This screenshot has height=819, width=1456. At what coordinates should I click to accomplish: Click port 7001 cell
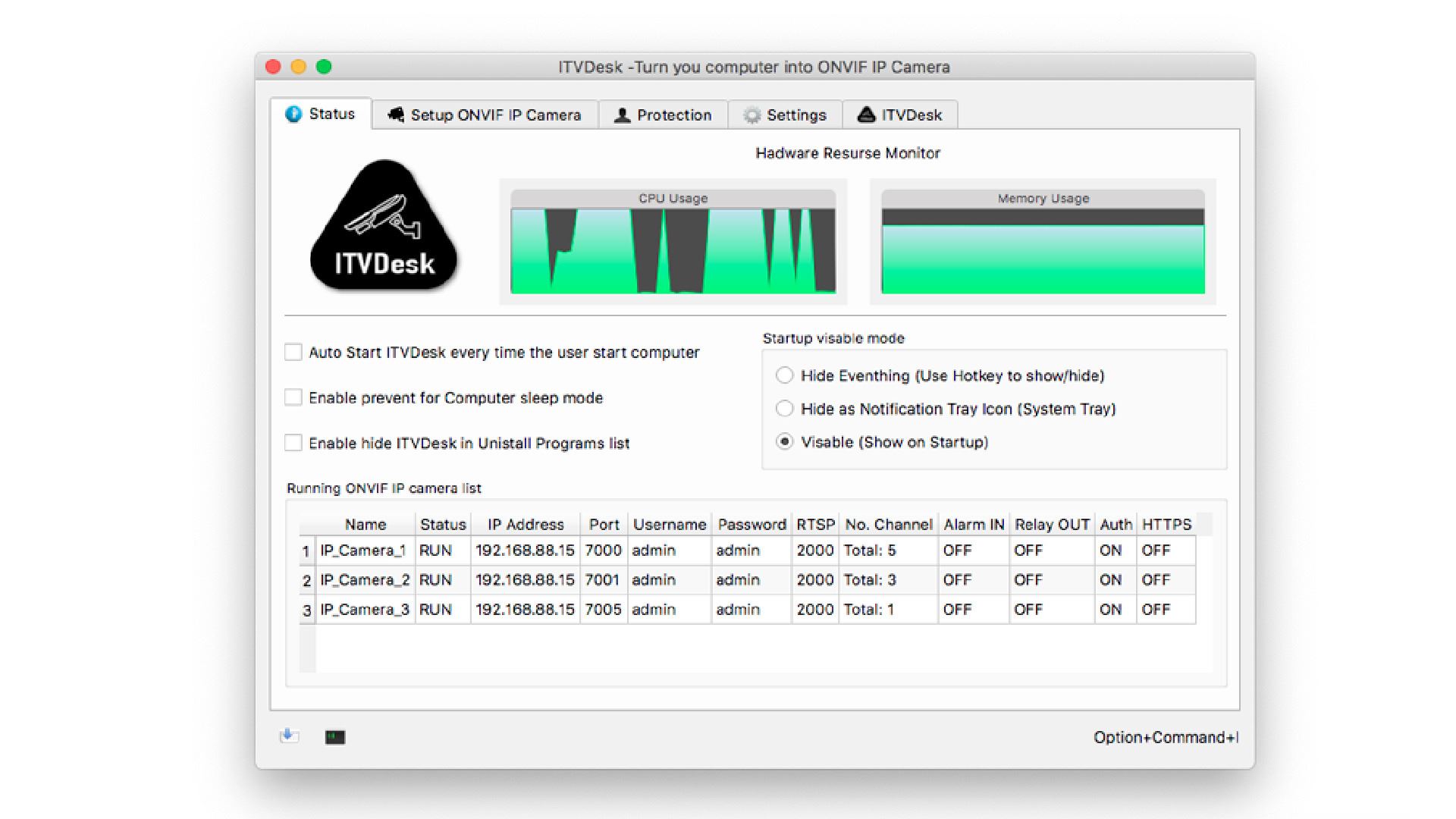coord(604,580)
